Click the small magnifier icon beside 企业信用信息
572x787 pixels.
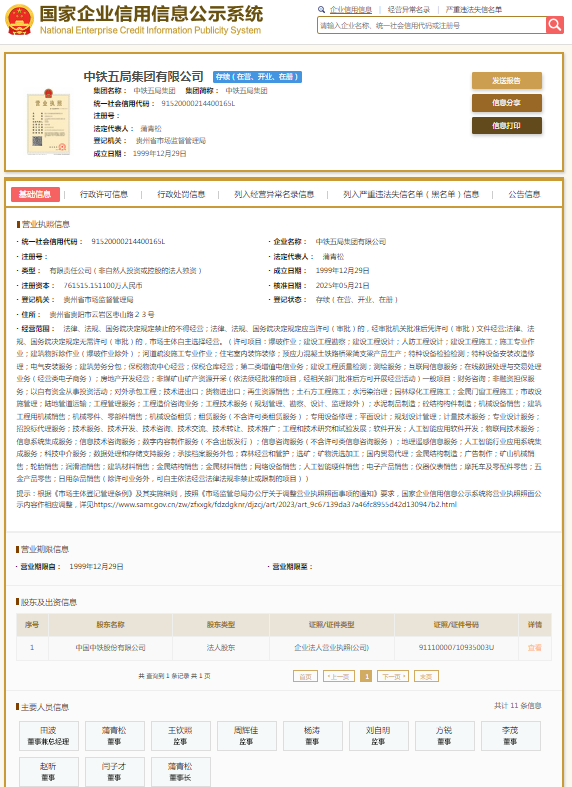321,10
